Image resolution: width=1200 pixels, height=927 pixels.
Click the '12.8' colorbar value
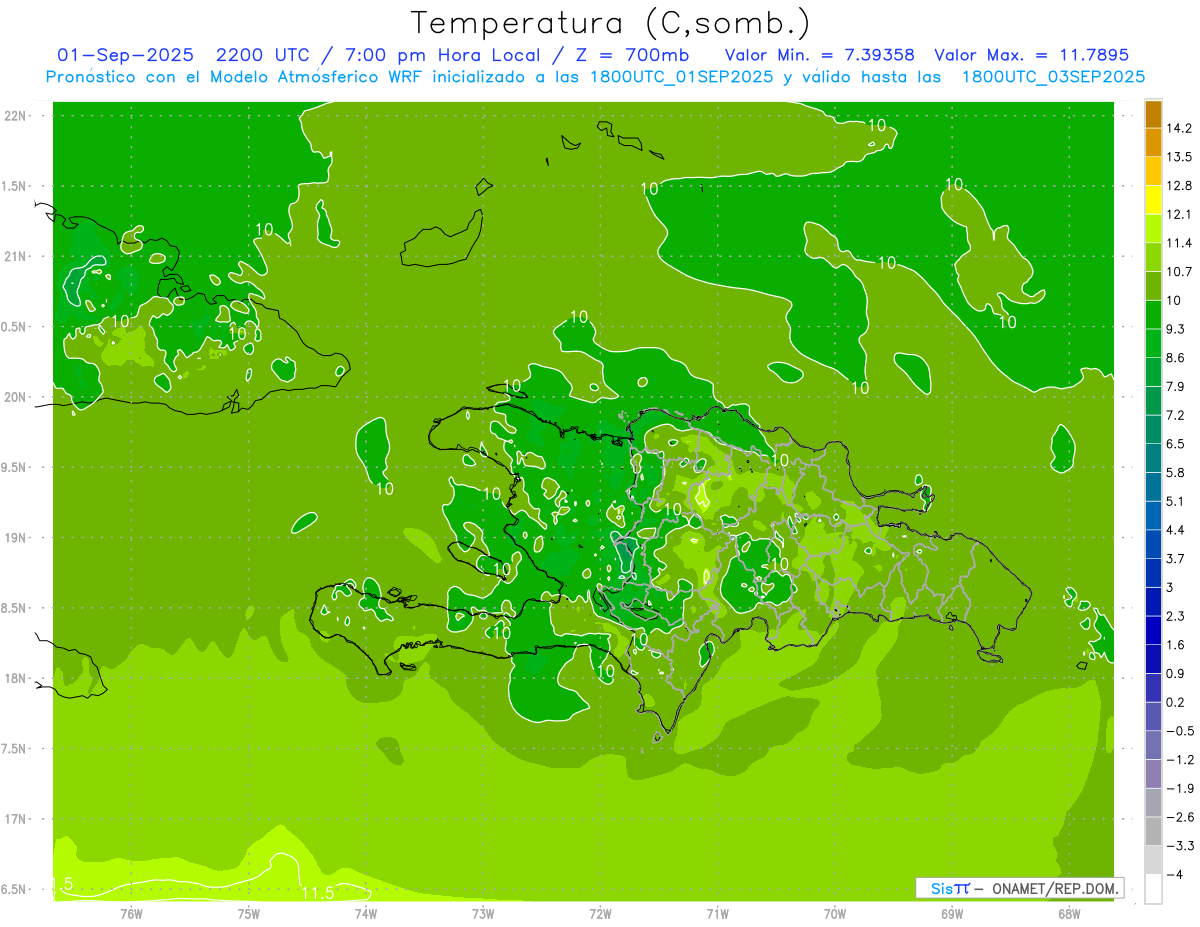[1180, 185]
